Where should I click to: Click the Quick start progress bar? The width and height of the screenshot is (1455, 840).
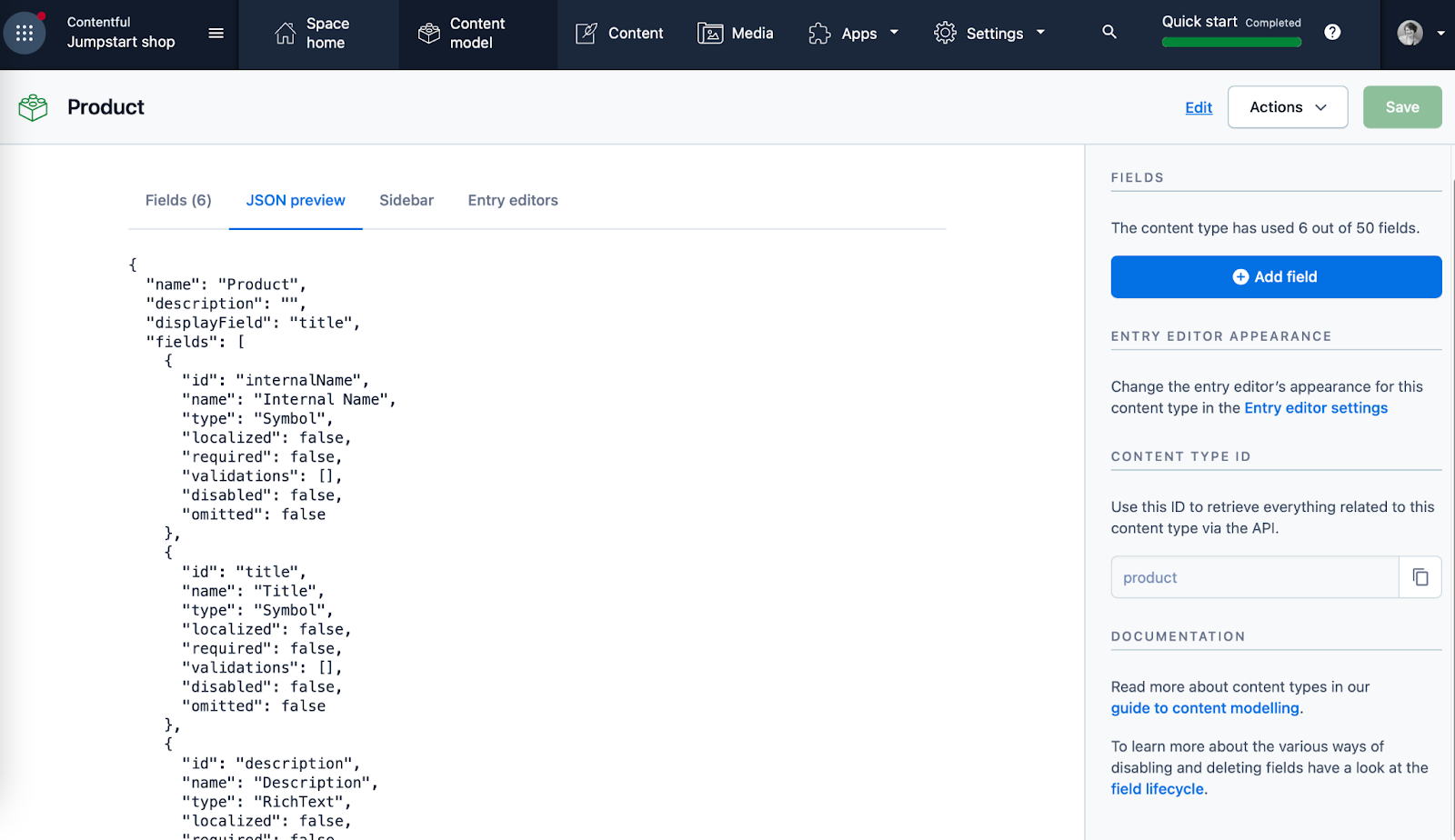[1230, 42]
